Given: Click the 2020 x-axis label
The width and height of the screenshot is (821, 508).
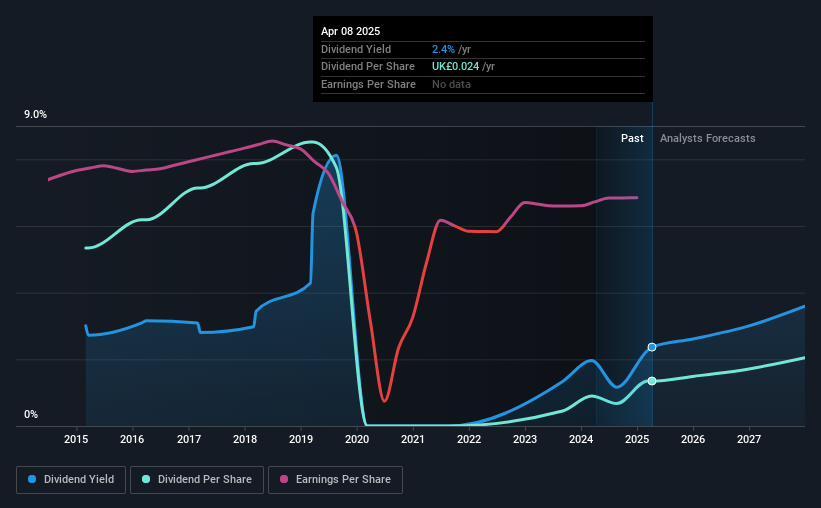Looking at the screenshot, I should click(357, 439).
